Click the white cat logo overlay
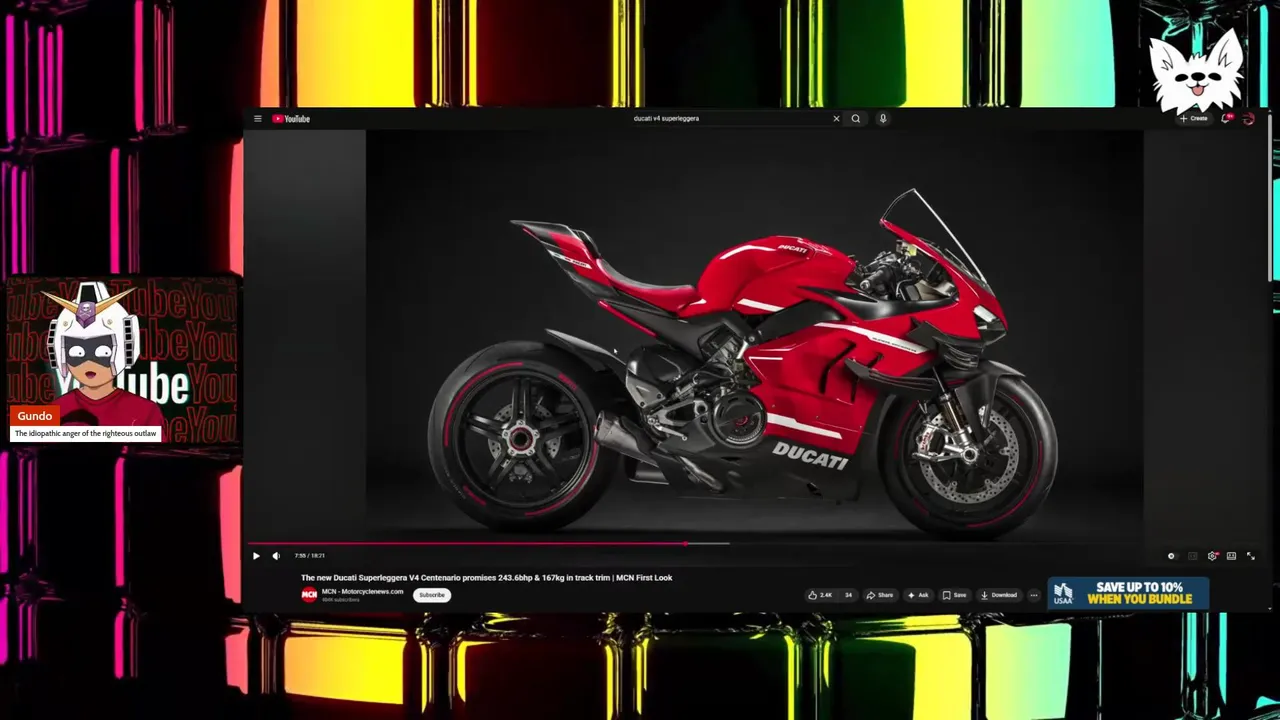Screen dimensions: 1280x720 [x=1196, y=70]
